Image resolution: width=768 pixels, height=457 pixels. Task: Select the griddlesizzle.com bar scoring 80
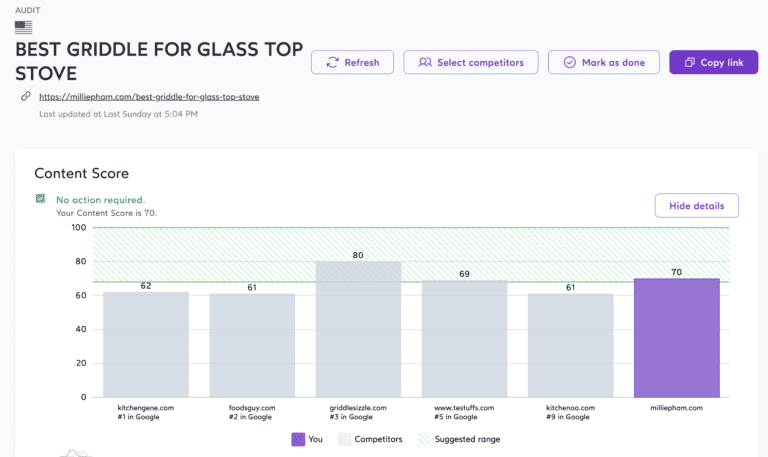[x=358, y=329]
